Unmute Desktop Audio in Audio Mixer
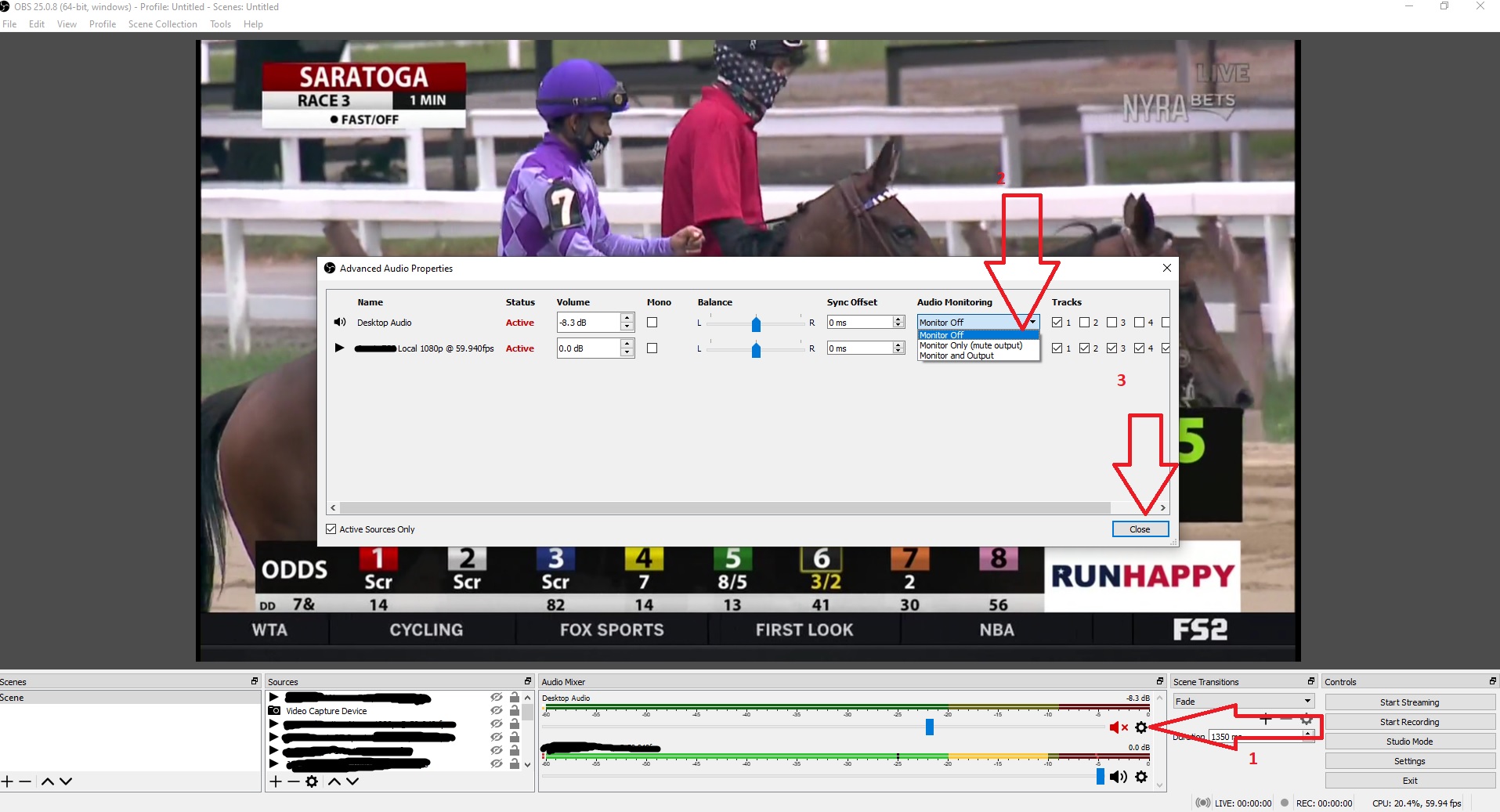 click(x=1119, y=727)
